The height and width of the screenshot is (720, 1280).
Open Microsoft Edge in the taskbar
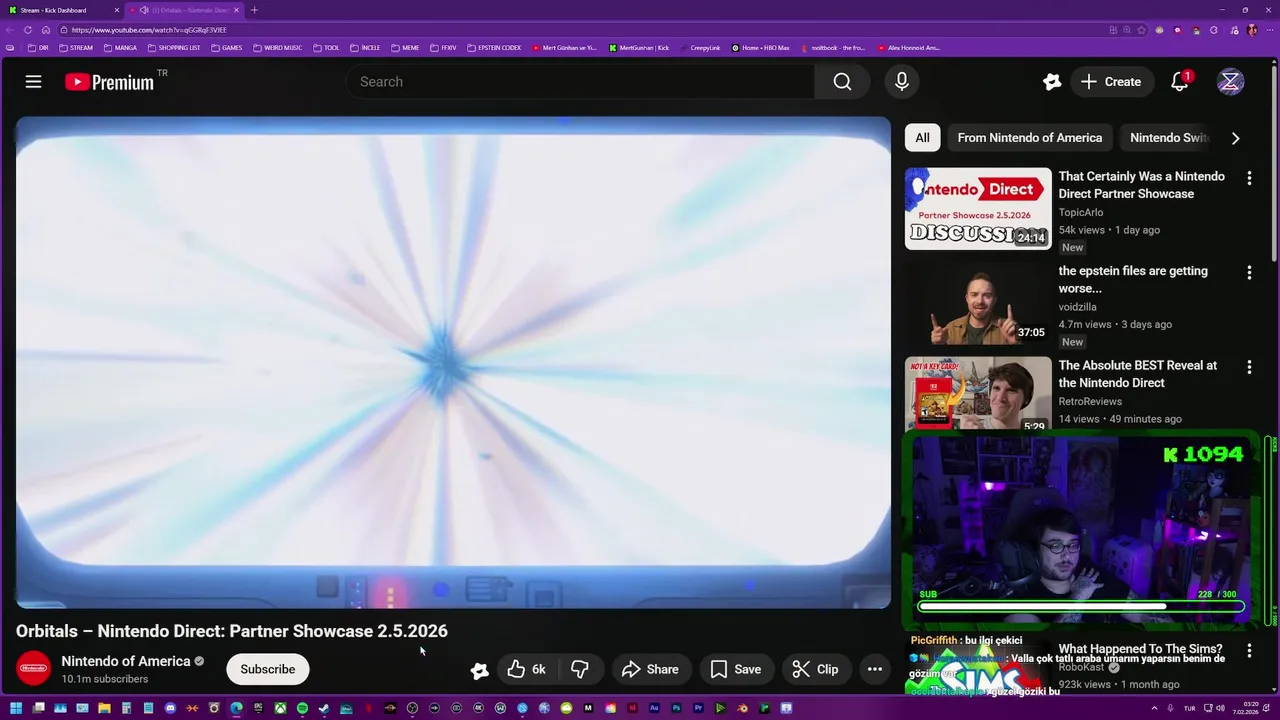point(236,708)
